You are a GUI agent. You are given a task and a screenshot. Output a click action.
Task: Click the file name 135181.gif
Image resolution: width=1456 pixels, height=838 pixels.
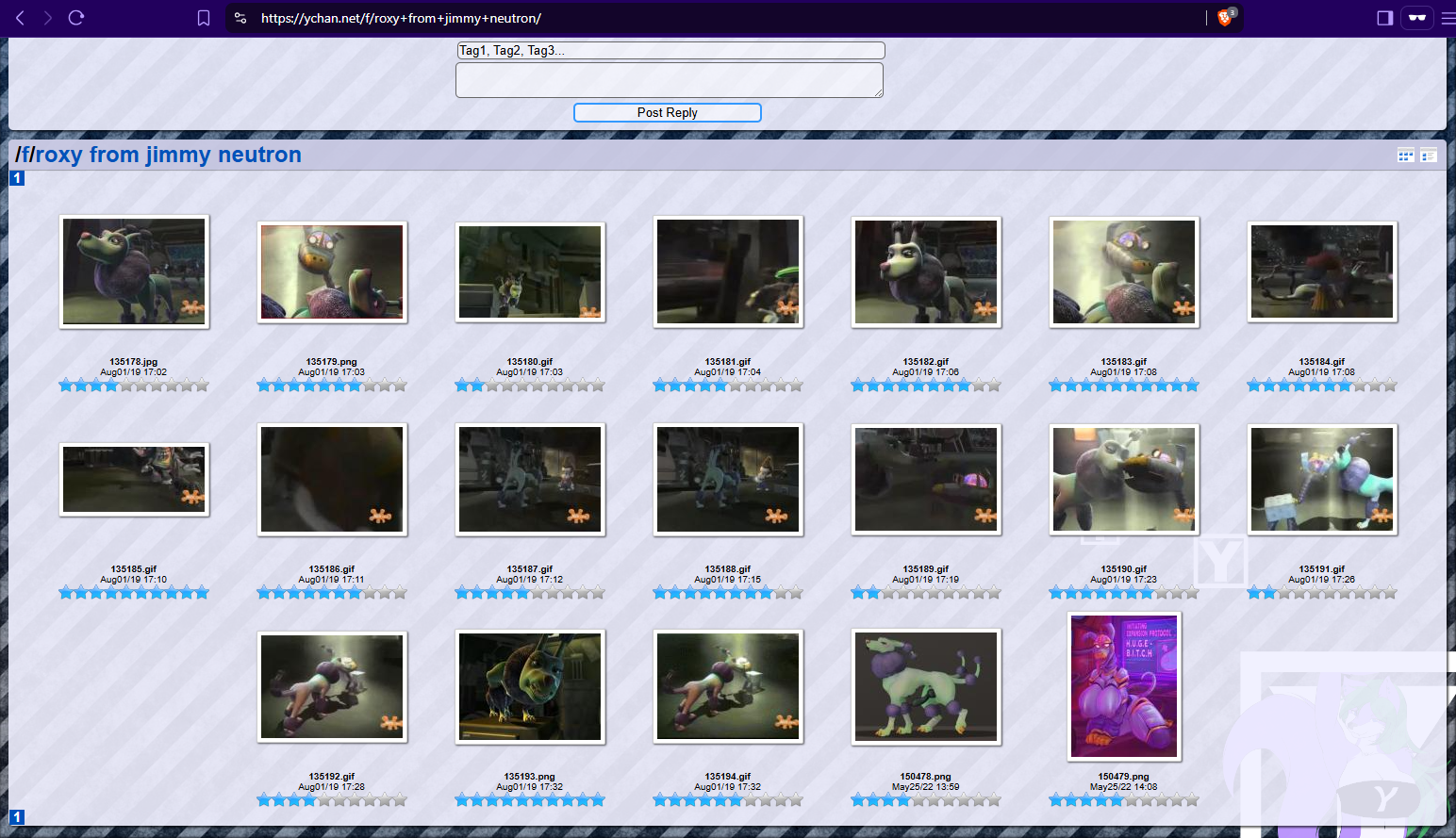pyautogui.click(x=728, y=362)
